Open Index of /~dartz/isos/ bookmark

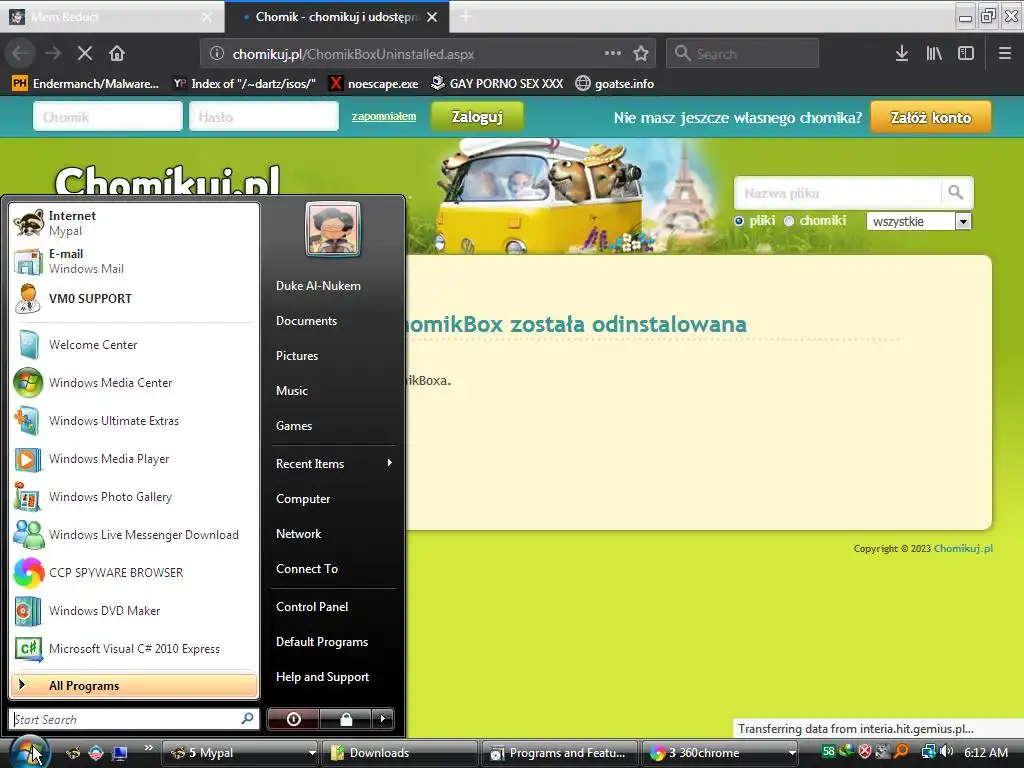click(x=245, y=84)
